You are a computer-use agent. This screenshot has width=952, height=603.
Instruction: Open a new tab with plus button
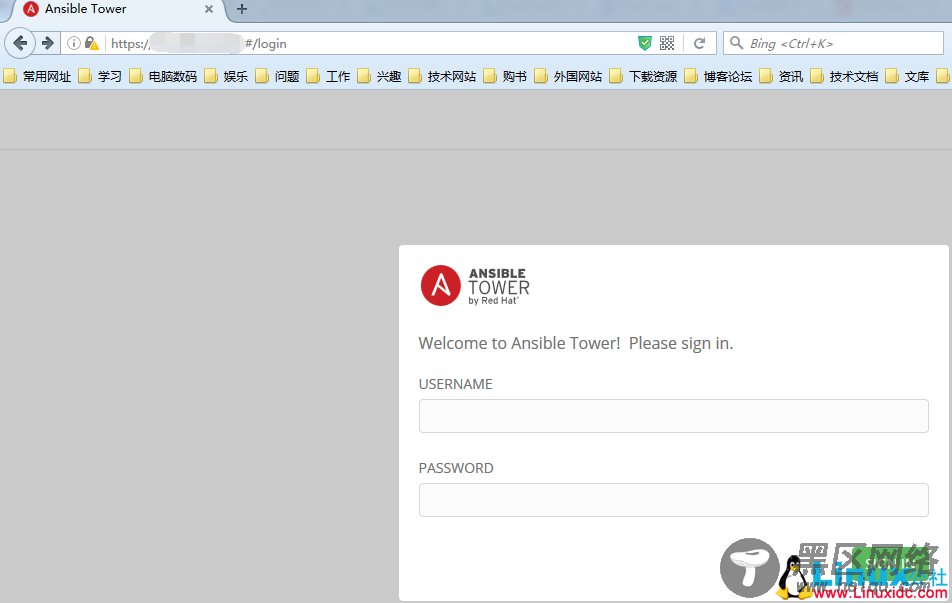click(242, 9)
